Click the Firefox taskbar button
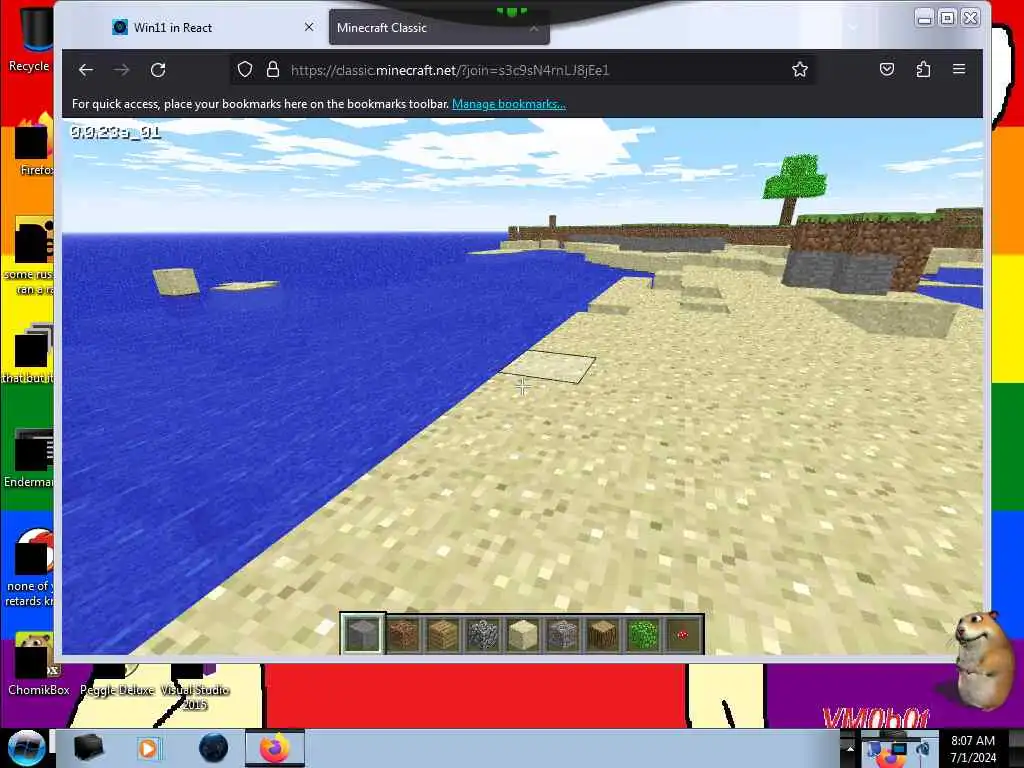 point(274,748)
